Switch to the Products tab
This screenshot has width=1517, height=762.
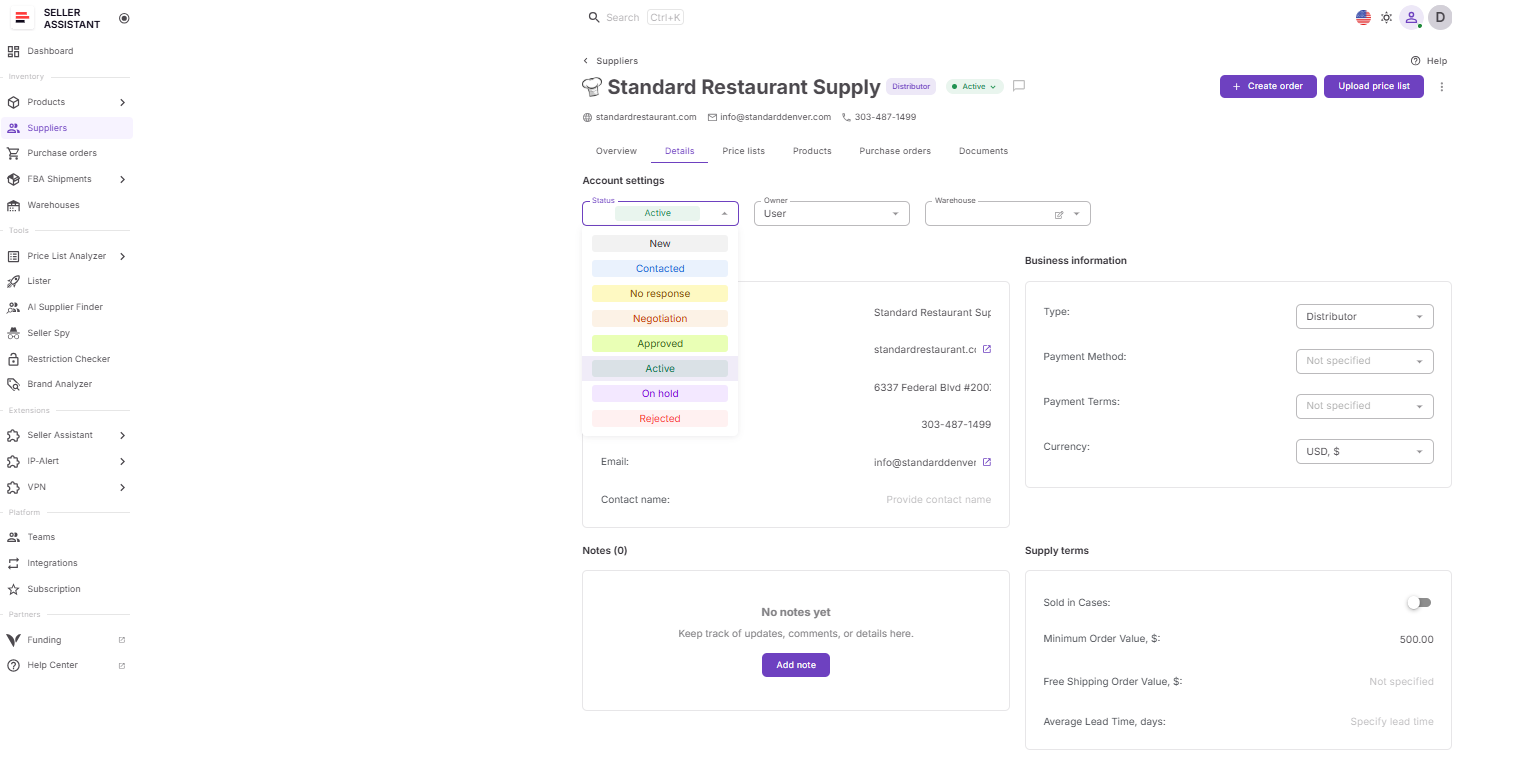812,151
